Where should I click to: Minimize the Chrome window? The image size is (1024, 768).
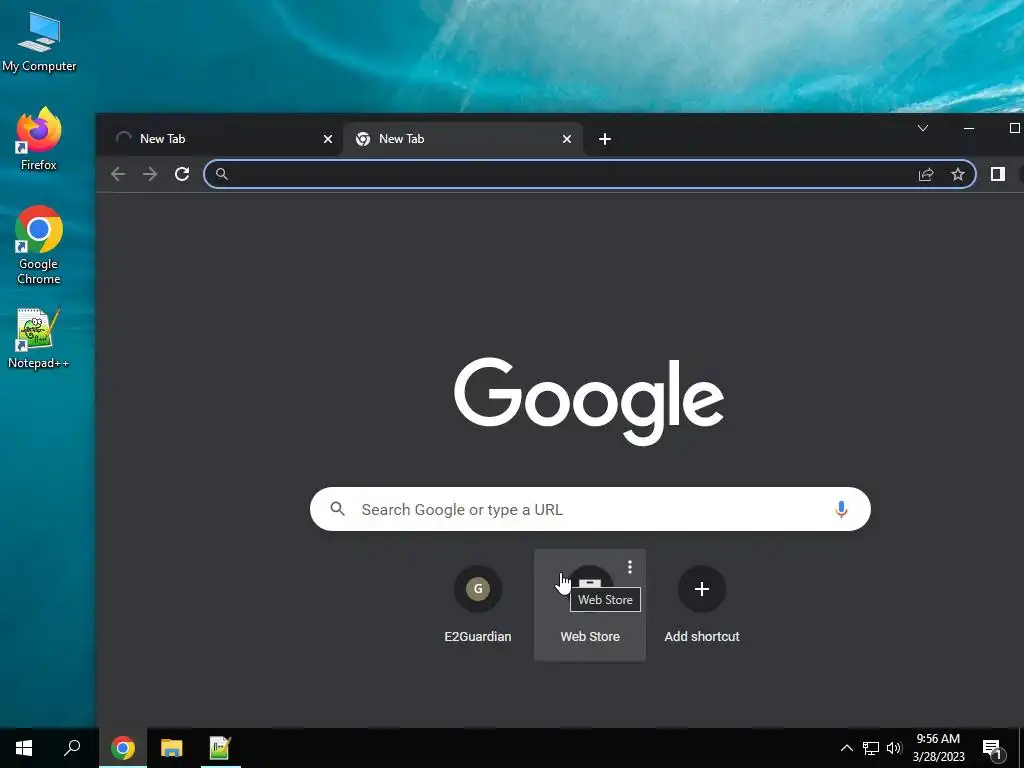[969, 128]
